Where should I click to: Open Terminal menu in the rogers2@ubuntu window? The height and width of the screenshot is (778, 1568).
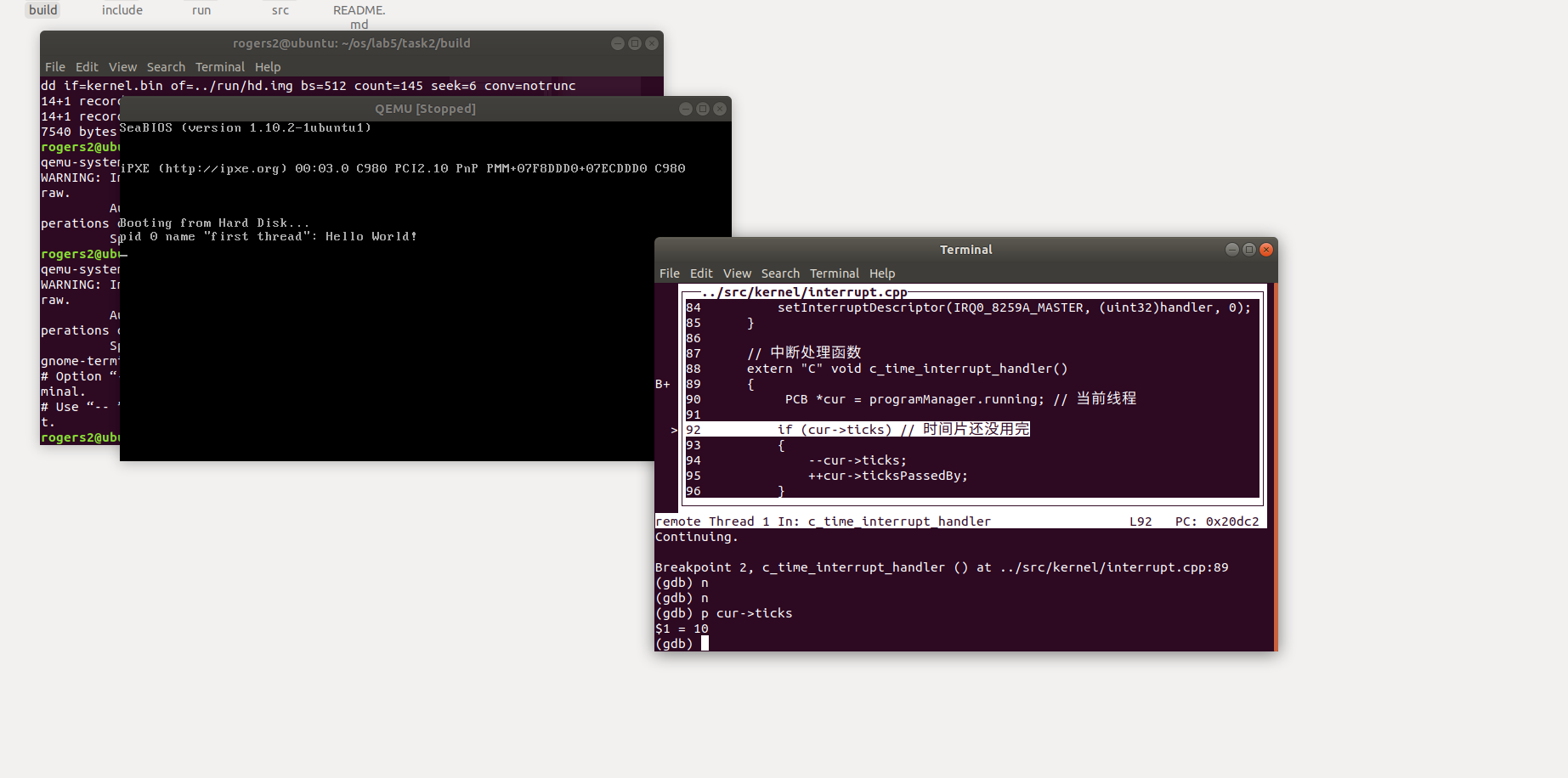coord(219,67)
